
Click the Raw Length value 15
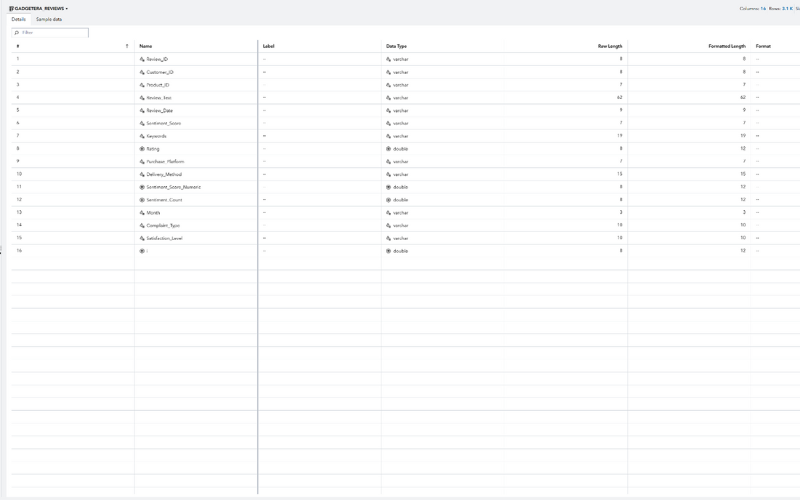click(x=620, y=173)
